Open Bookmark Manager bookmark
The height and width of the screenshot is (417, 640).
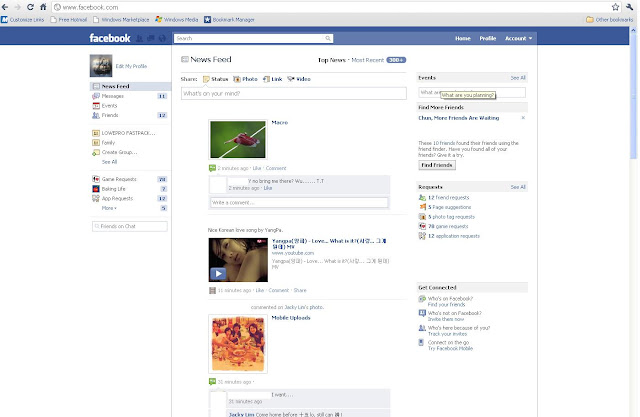pos(229,20)
